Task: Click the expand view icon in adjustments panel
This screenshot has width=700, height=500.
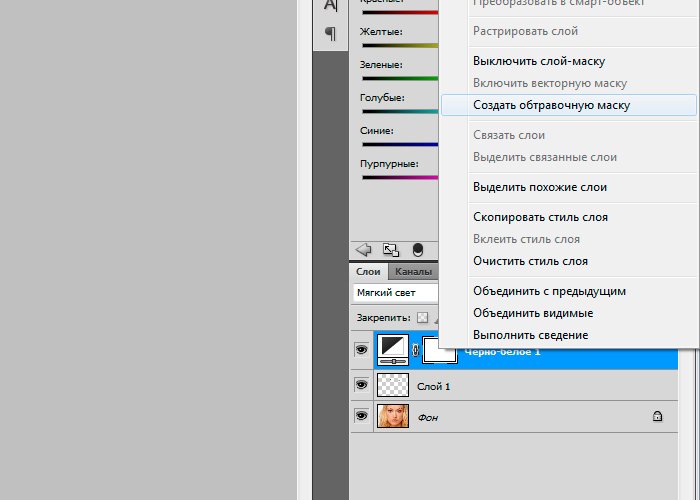Action: coord(391,250)
